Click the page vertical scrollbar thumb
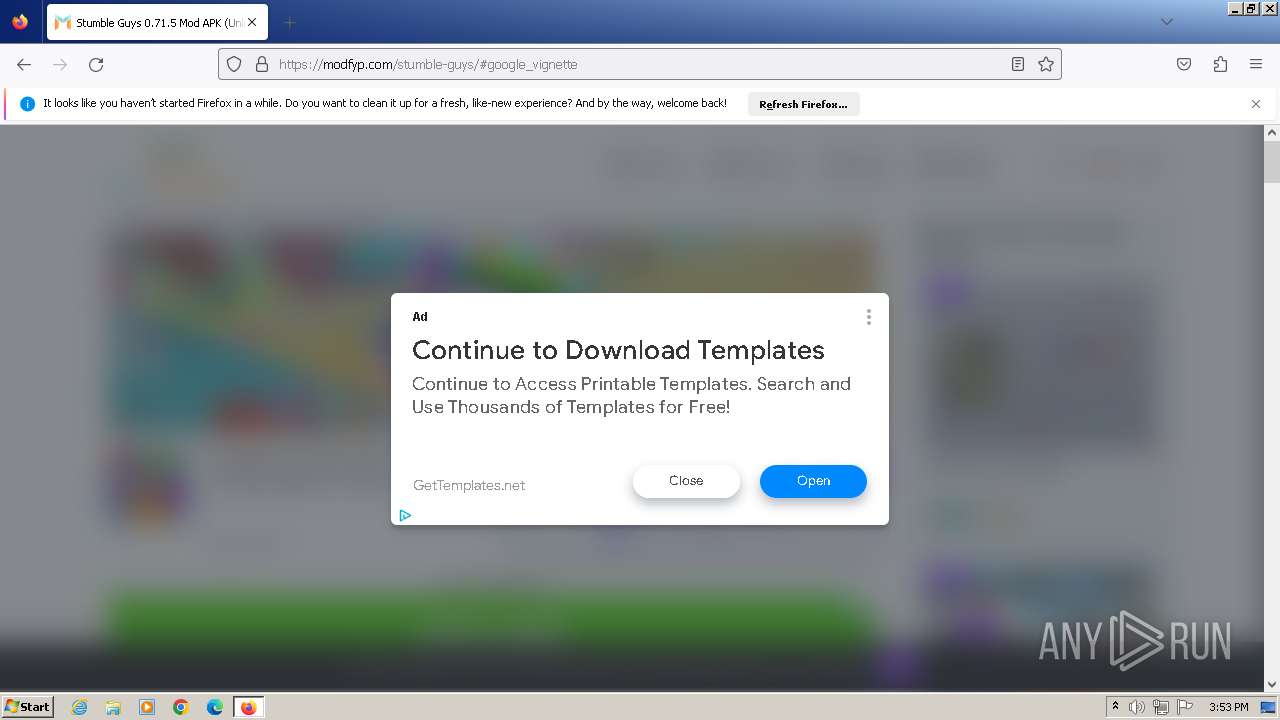The width and height of the screenshot is (1280, 720). pyautogui.click(x=1272, y=162)
